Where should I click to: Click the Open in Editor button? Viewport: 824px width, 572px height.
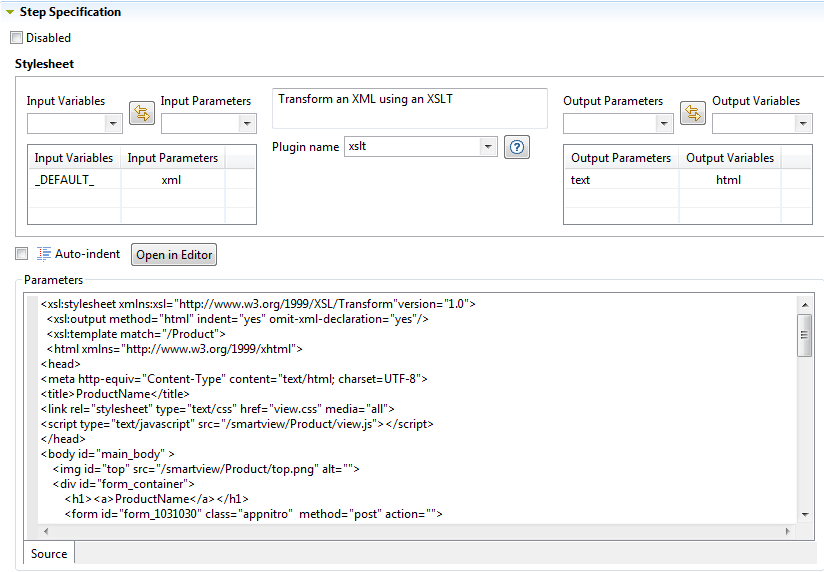[174, 255]
